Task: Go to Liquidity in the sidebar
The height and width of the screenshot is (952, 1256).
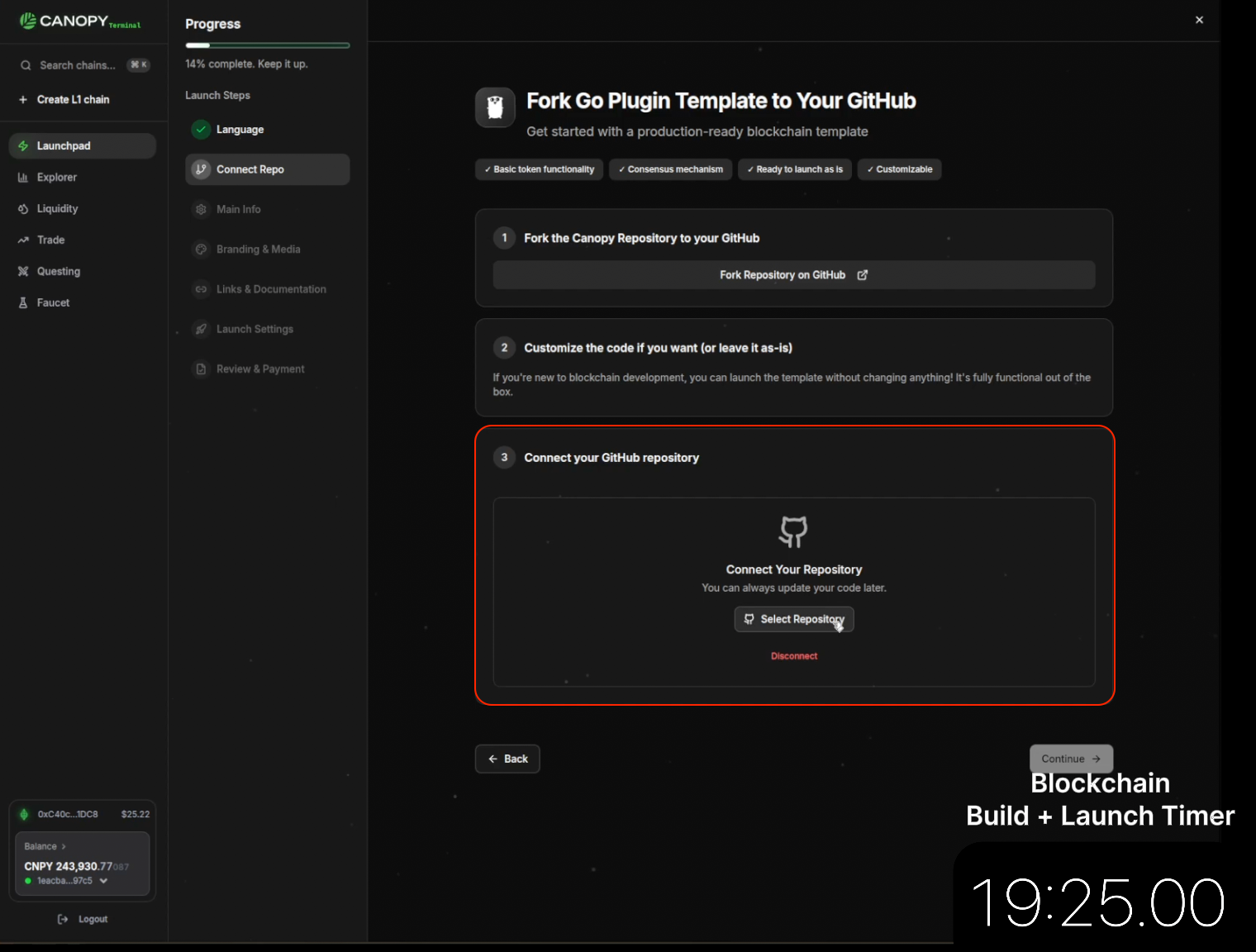Action: (83, 208)
